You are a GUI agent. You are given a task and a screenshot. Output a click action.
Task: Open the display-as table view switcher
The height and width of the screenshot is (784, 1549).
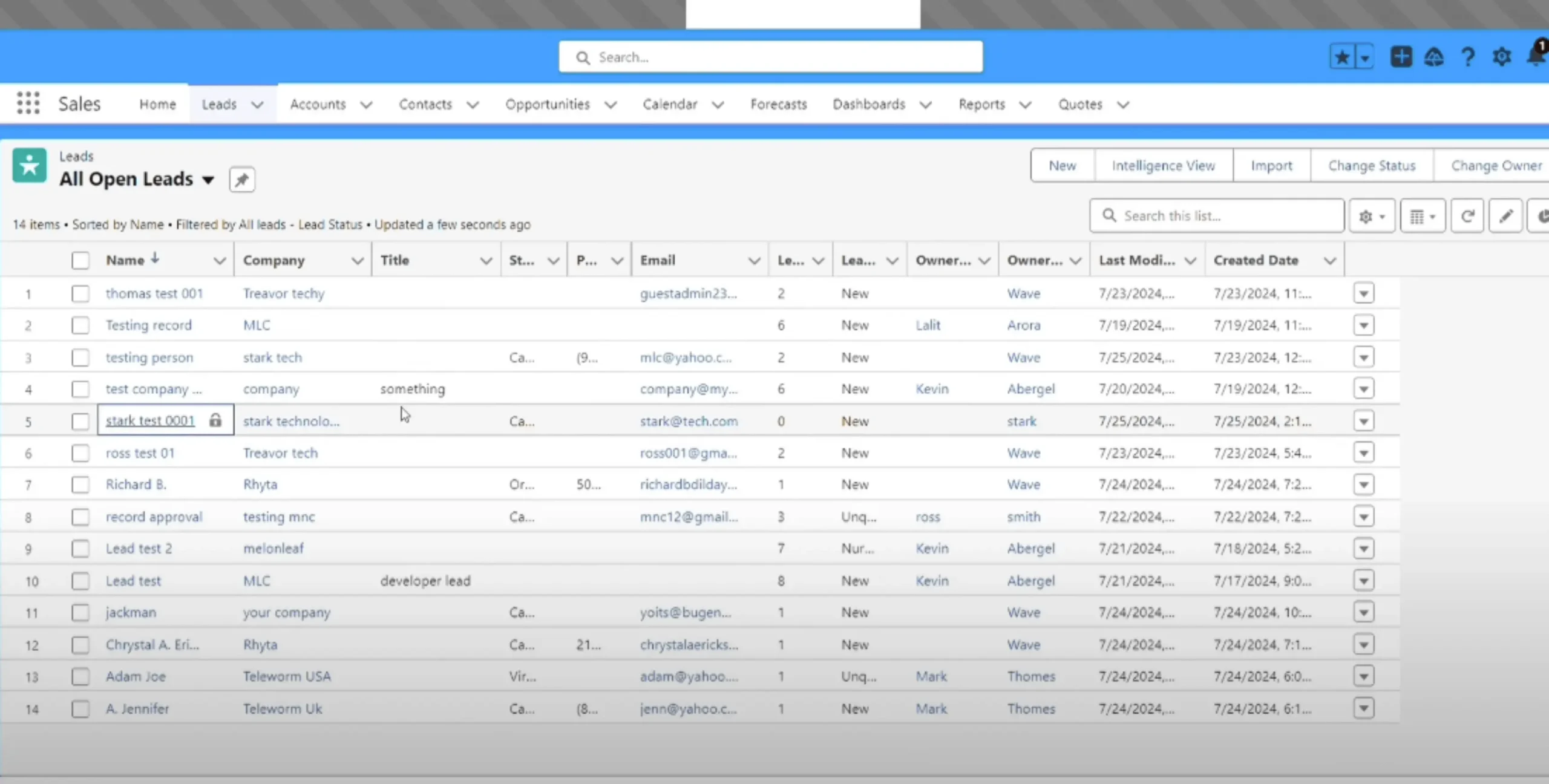[x=1422, y=217]
